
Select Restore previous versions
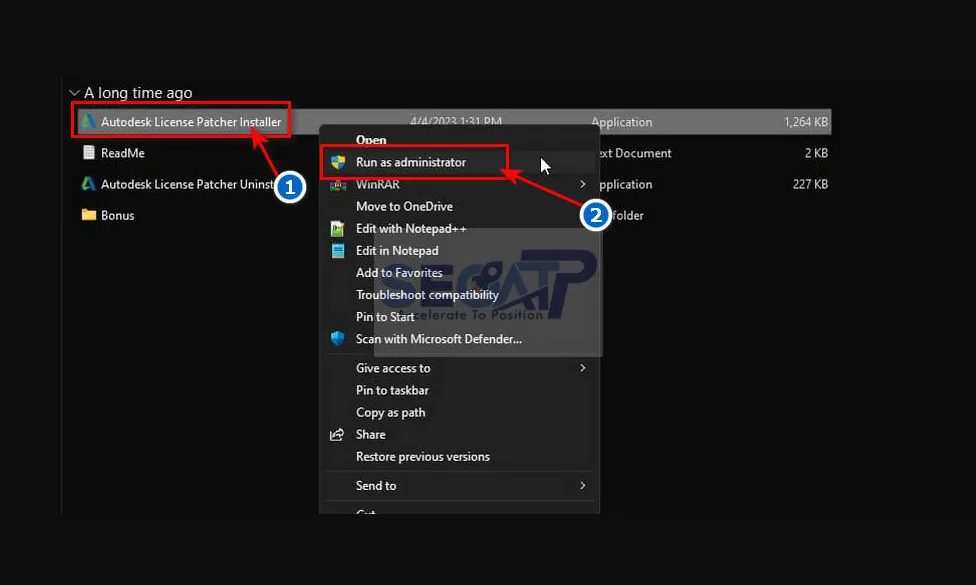pos(422,457)
